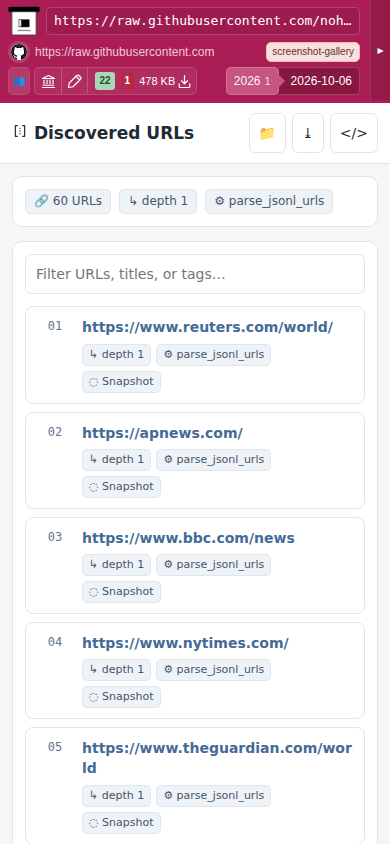Viewport: 390px width, 844px height.
Task: Select the 2026 year breadcrumb
Action: point(252,81)
